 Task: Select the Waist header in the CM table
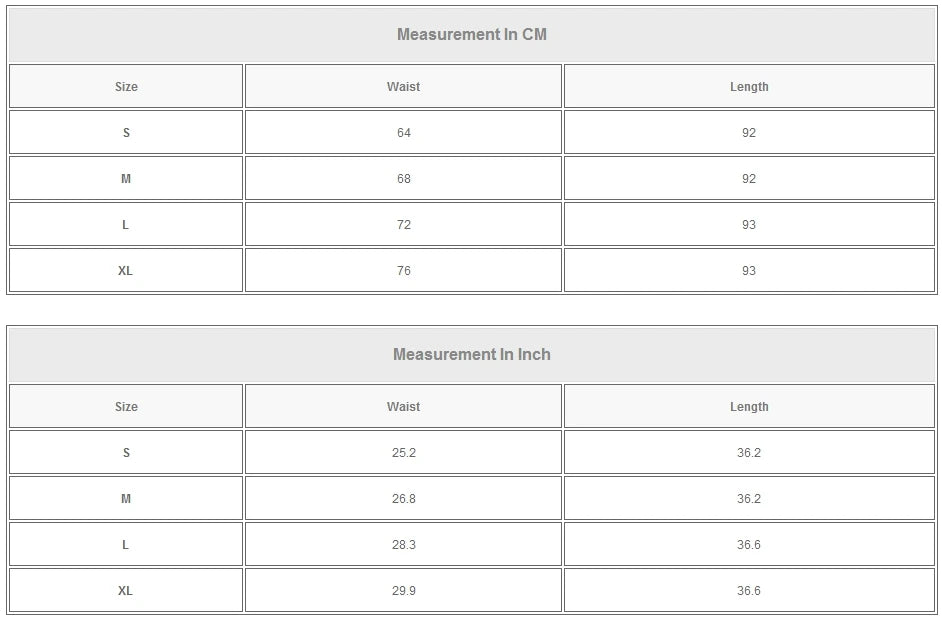tap(403, 87)
